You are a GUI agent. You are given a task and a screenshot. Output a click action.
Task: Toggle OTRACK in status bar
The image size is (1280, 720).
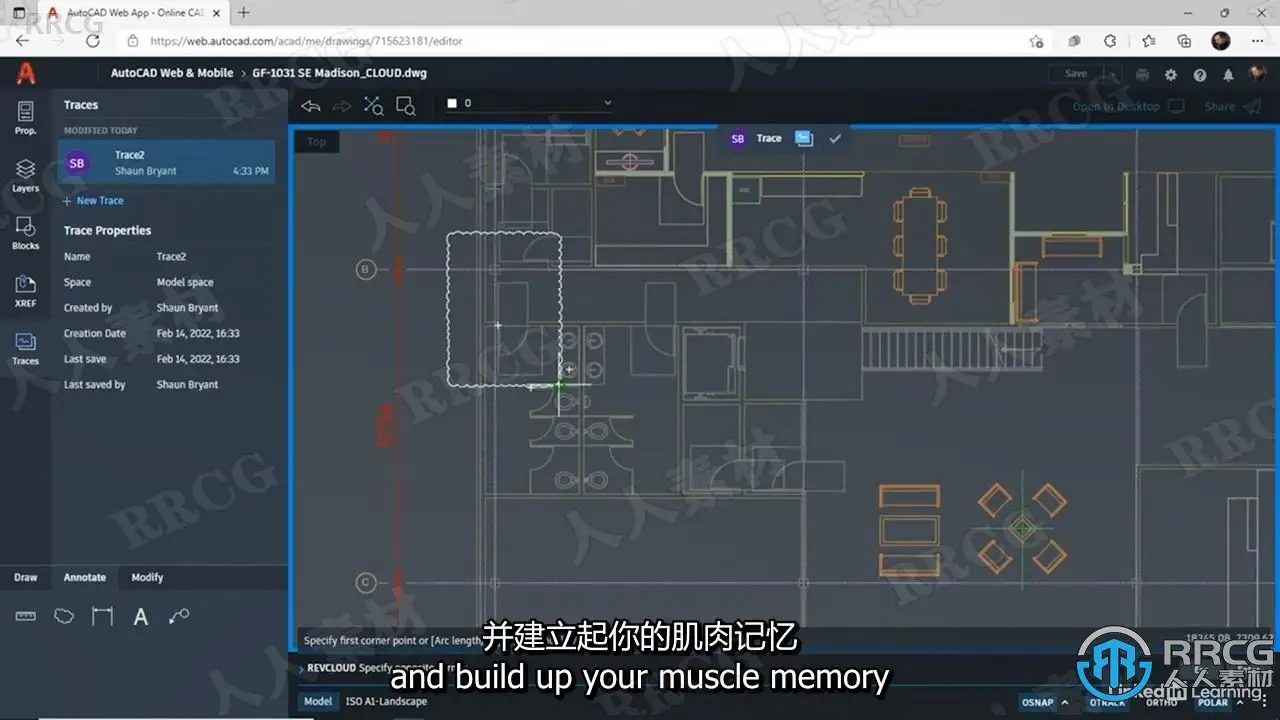[x=1107, y=702]
